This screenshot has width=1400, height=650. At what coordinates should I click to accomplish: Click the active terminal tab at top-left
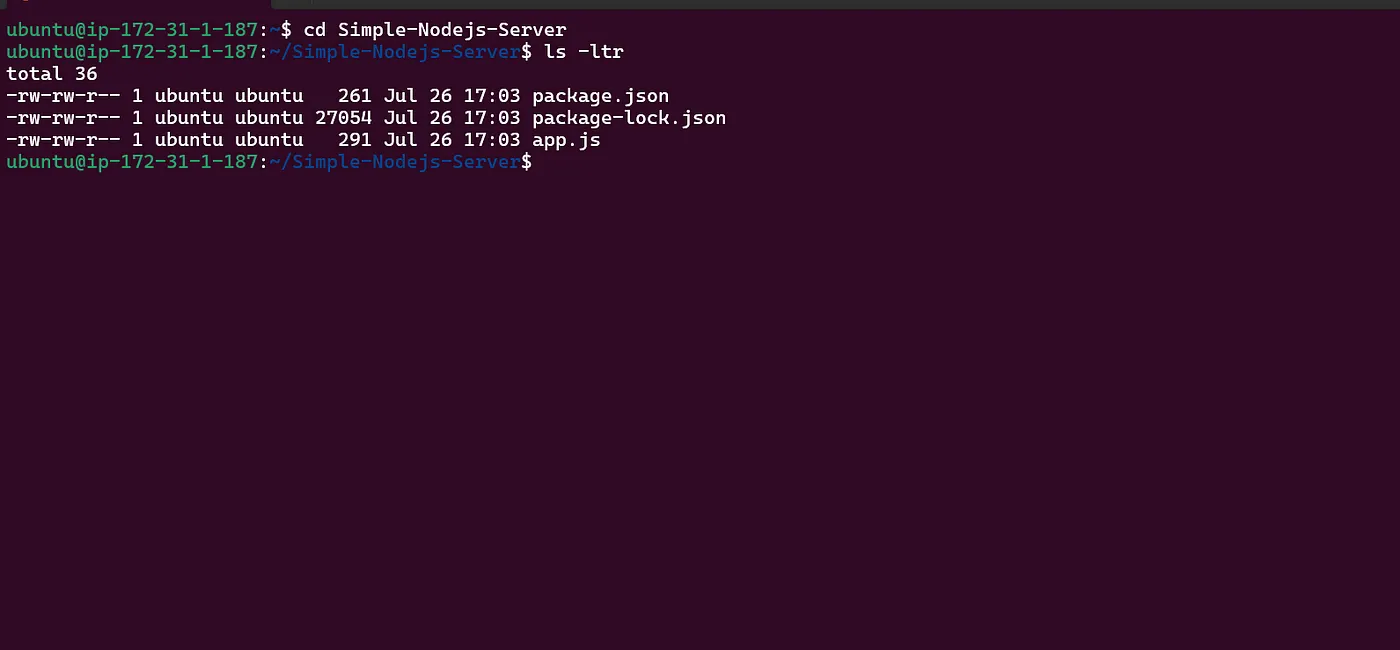click(x=137, y=4)
